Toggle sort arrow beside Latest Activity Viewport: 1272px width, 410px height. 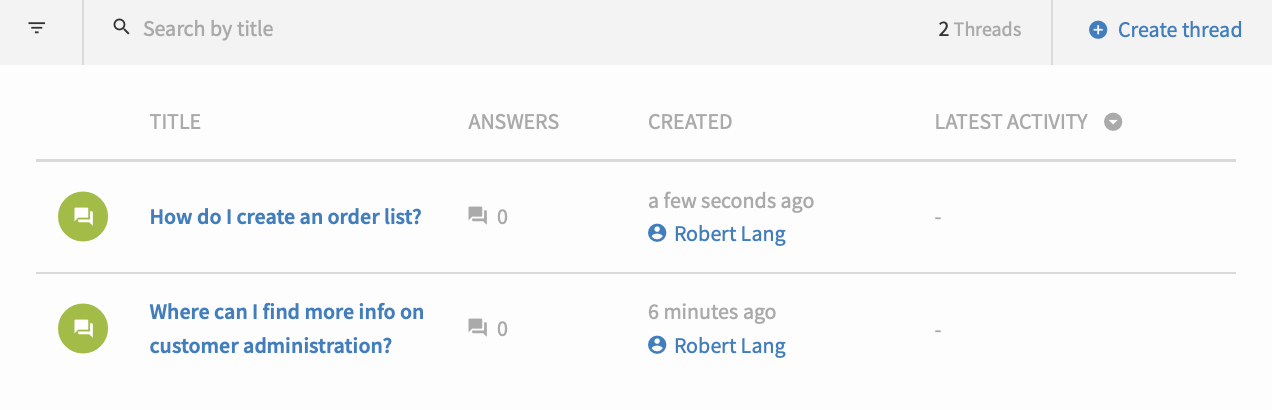coord(1113,122)
